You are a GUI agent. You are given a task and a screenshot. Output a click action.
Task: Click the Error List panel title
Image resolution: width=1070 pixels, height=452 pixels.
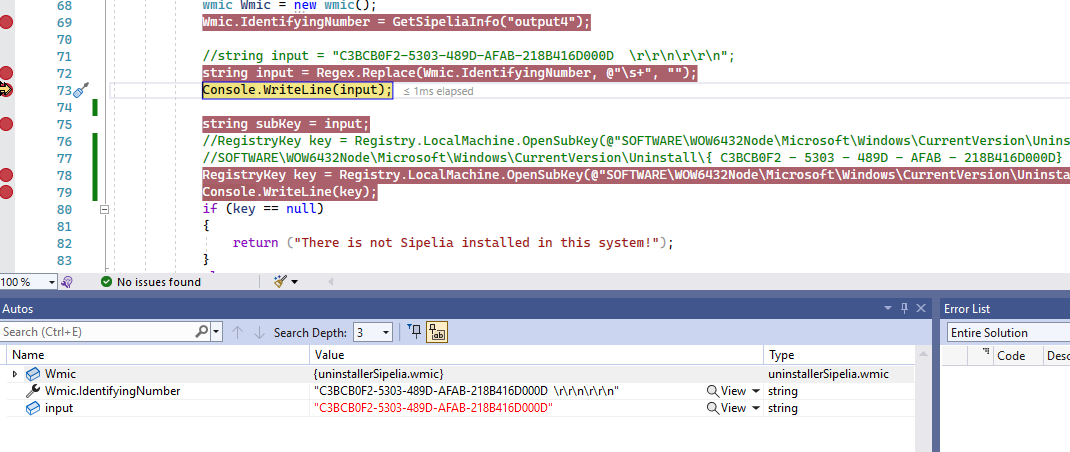967,309
